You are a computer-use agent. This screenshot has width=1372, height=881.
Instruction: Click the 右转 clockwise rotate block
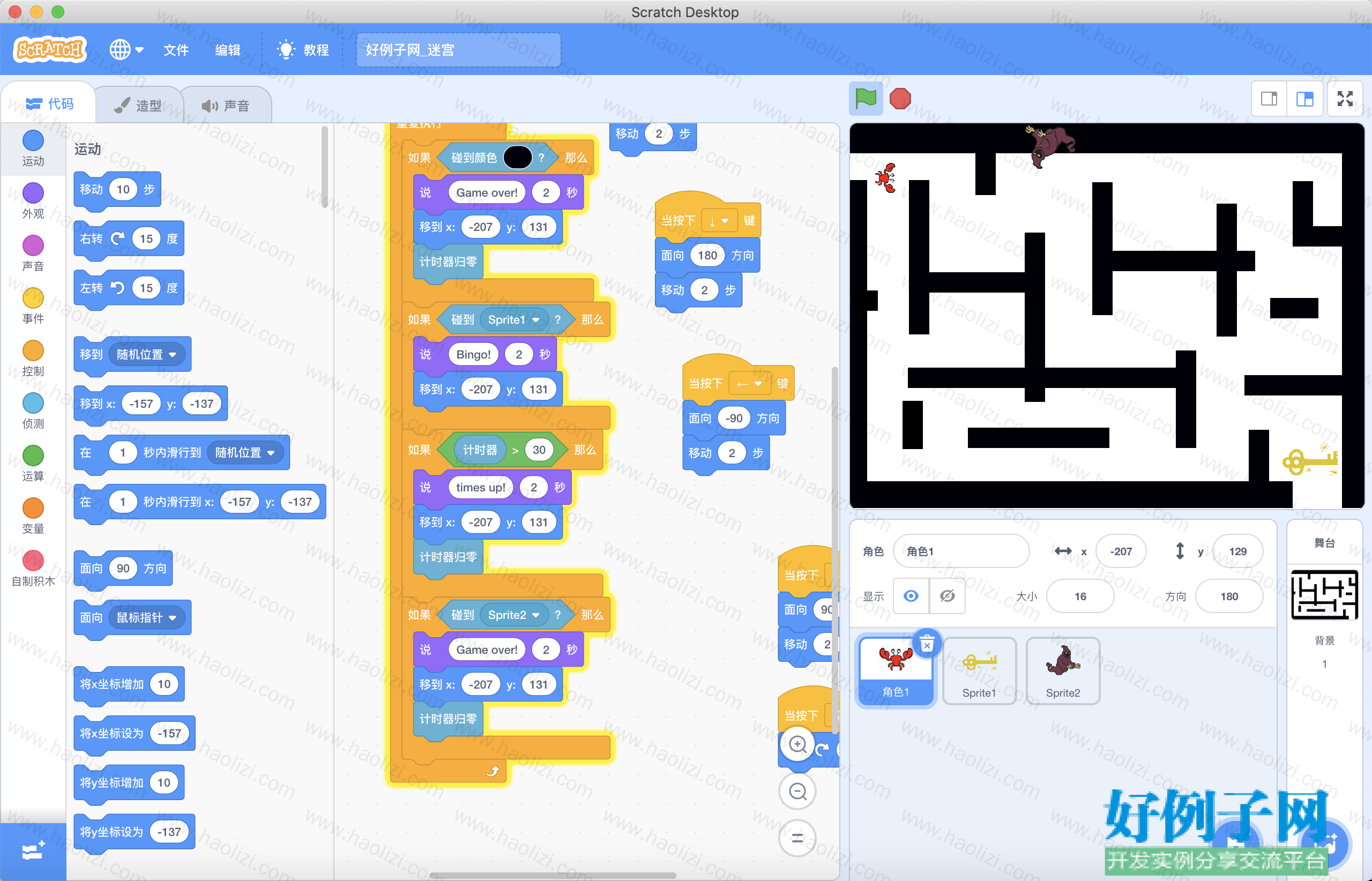(x=129, y=238)
